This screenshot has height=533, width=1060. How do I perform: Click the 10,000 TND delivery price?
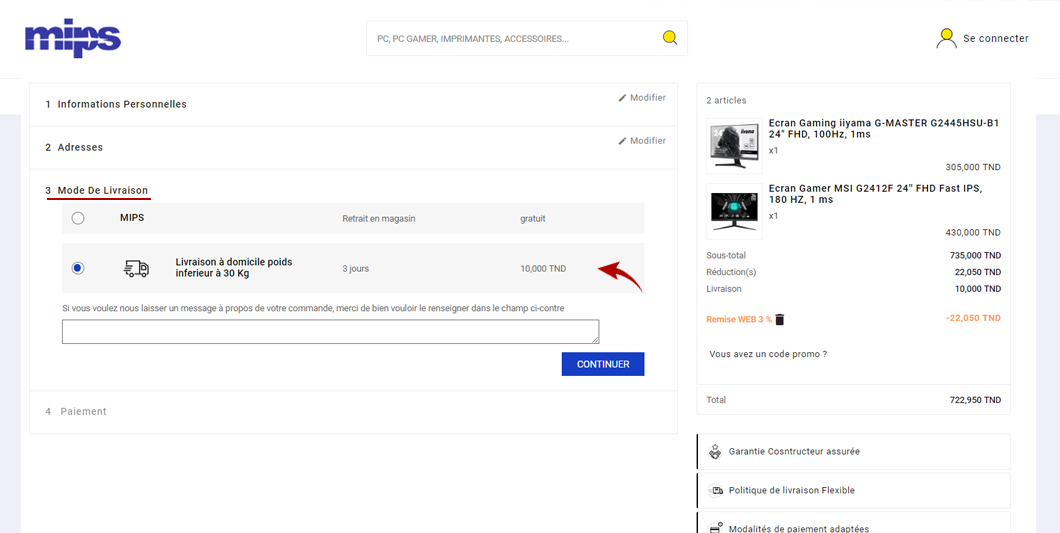tap(543, 269)
